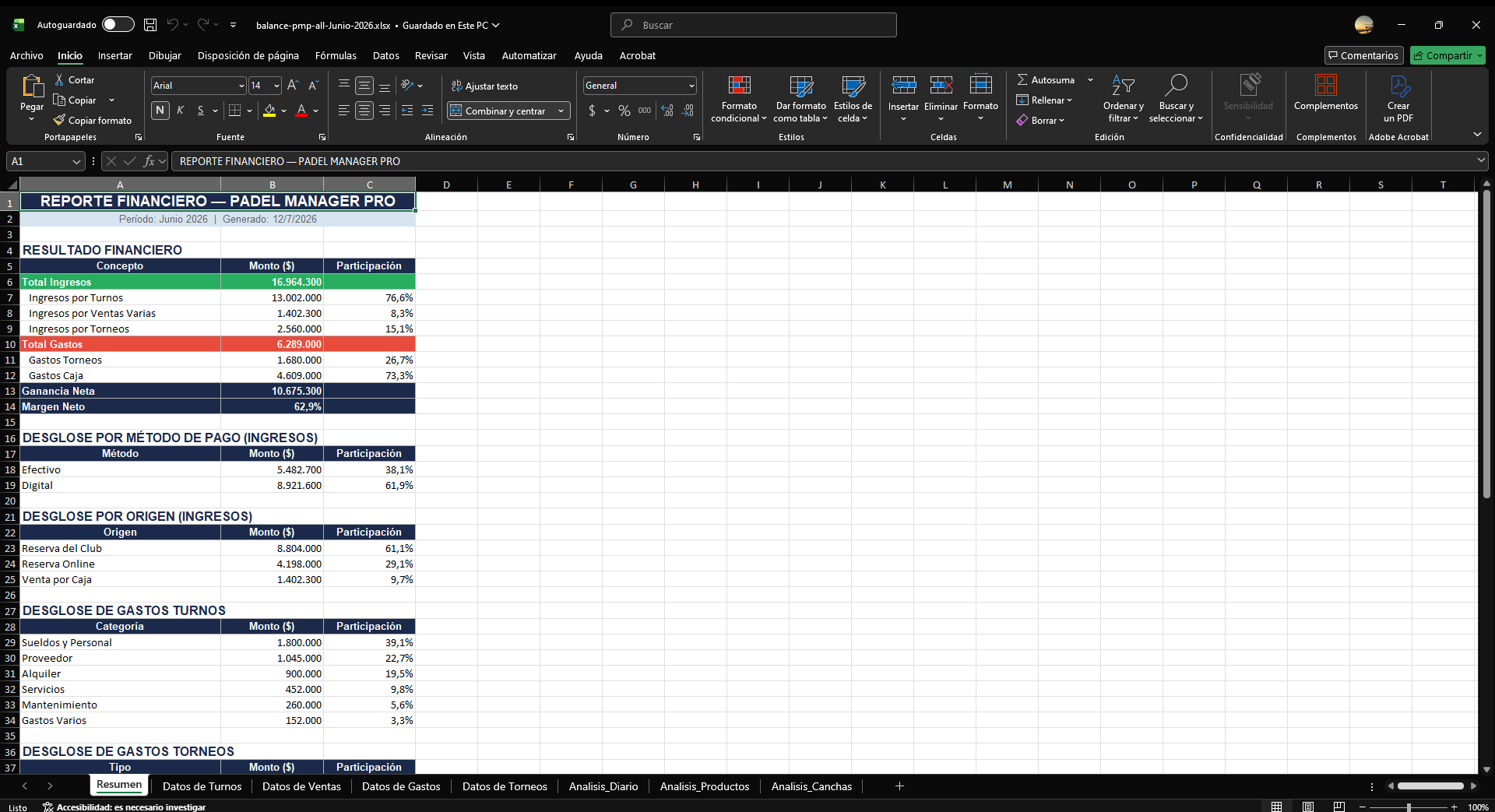The height and width of the screenshot is (812, 1495).
Task: Switch to page layout view
Action: (x=1308, y=807)
